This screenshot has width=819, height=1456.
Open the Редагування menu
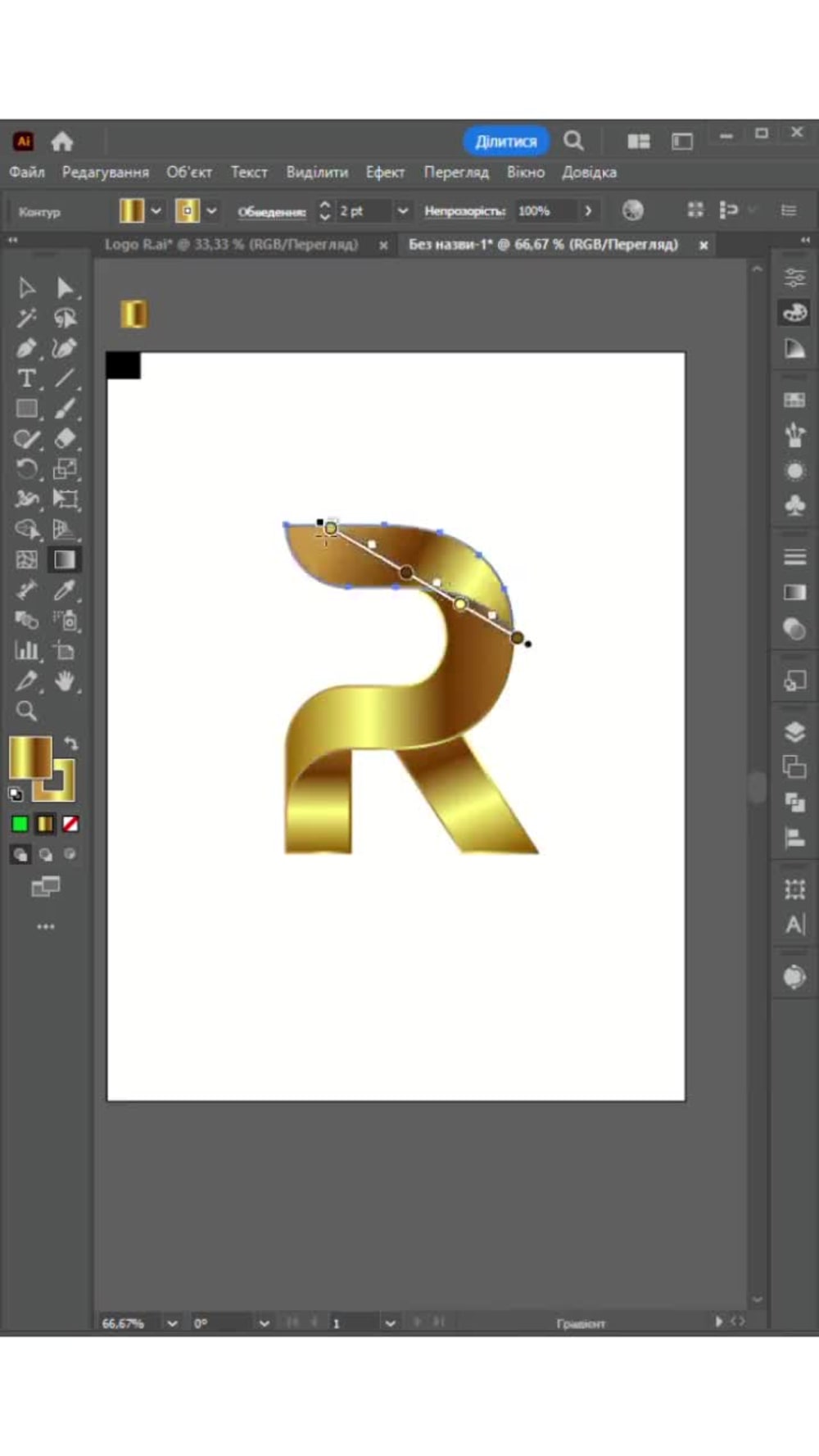click(106, 172)
